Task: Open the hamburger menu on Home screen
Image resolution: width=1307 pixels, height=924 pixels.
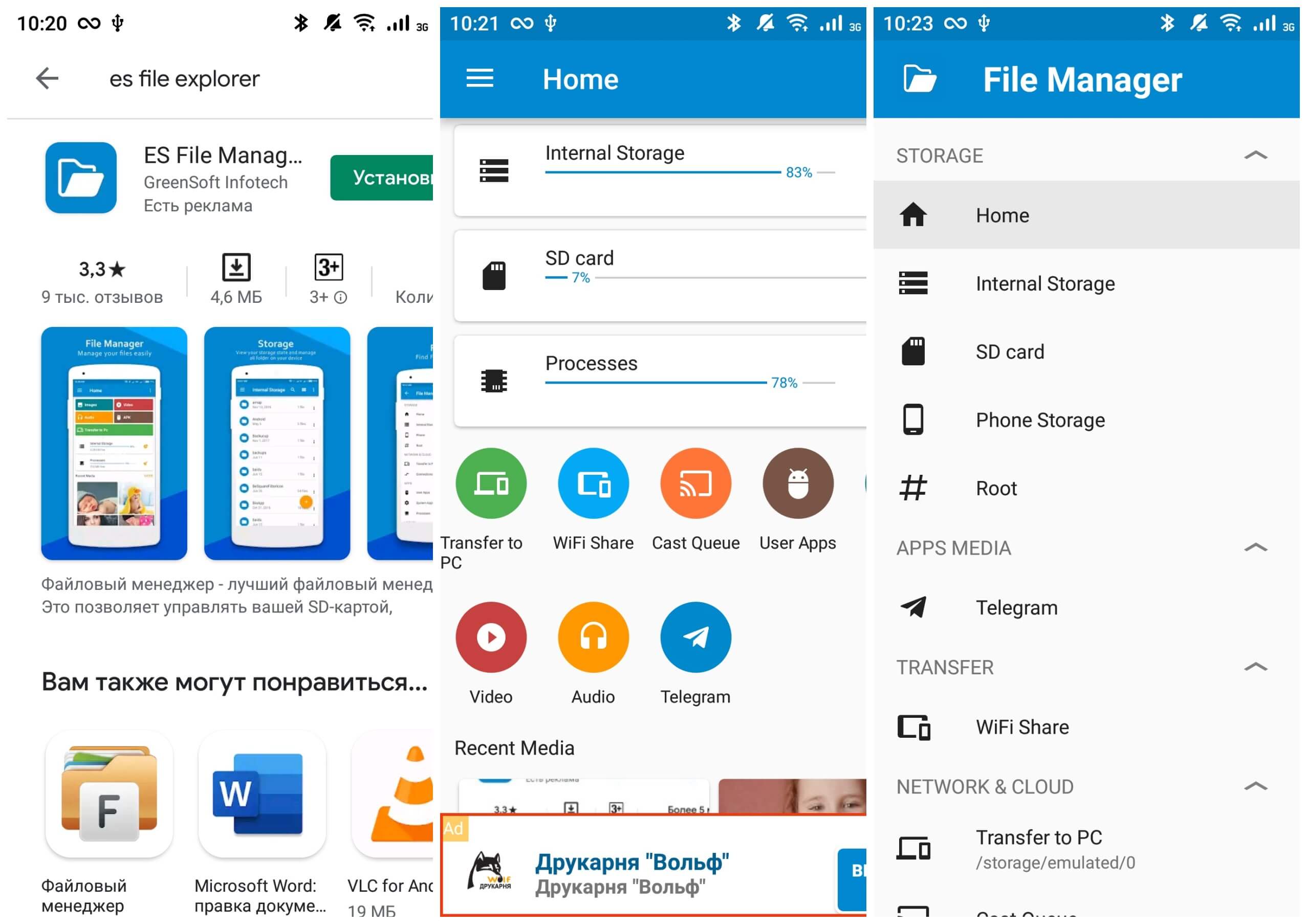Action: click(480, 78)
